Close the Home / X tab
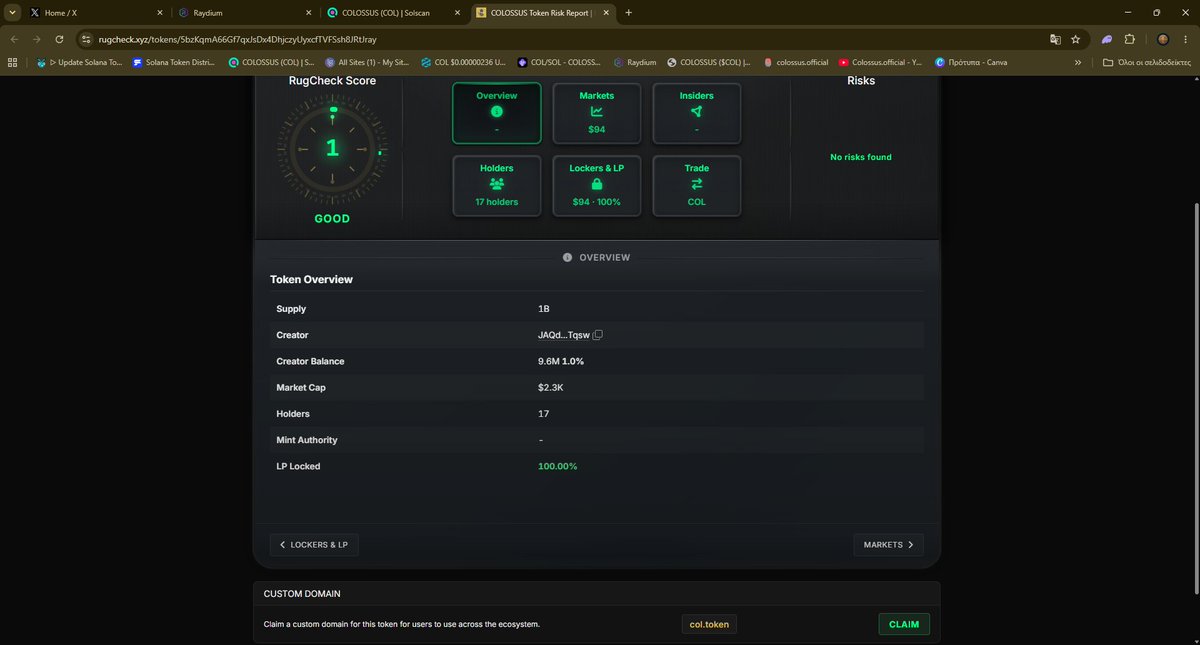 pyautogui.click(x=159, y=12)
